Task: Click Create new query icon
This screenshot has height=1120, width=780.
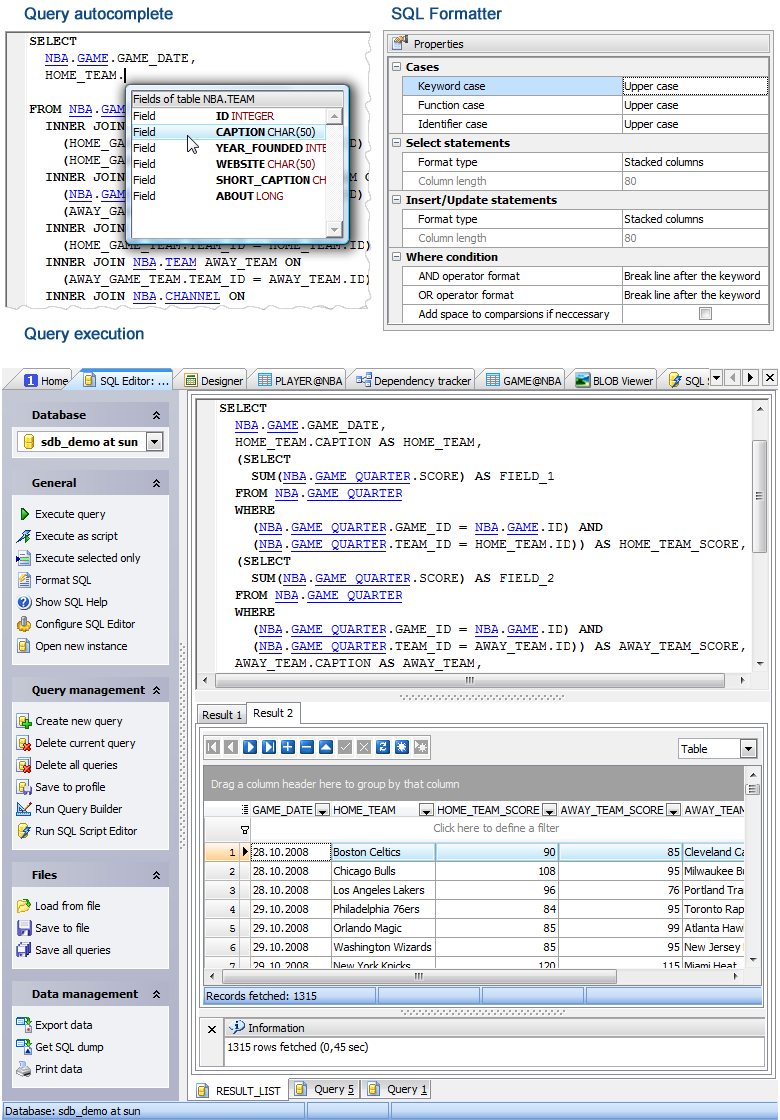Action: [24, 721]
